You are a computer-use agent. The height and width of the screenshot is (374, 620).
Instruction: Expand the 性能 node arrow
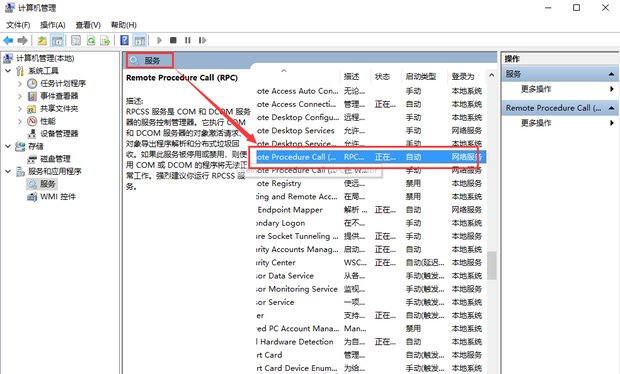tap(20, 121)
